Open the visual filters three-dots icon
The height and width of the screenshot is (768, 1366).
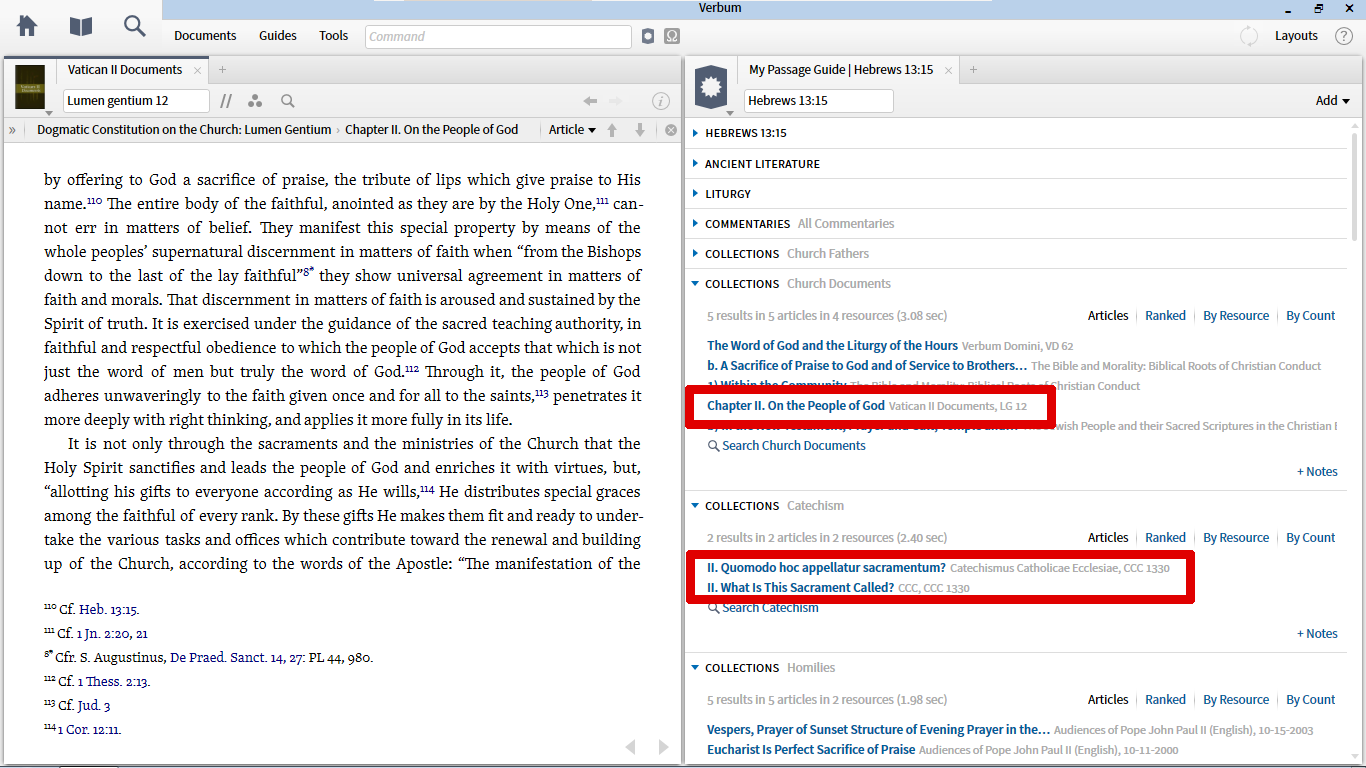pos(255,101)
